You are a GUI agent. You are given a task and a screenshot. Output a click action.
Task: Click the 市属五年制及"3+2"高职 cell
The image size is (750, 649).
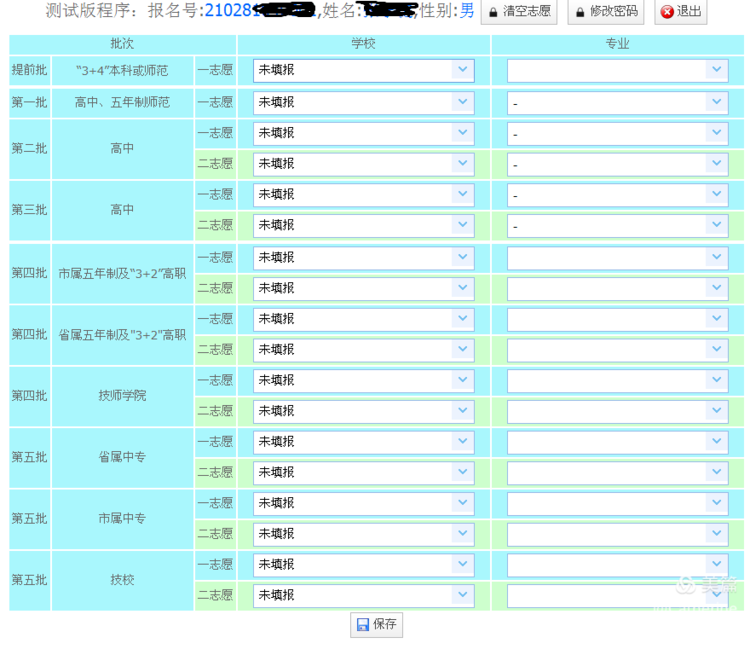(122, 273)
